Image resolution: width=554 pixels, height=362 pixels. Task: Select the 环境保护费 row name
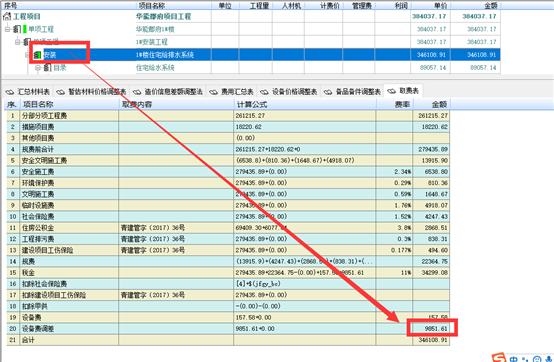pyautogui.click(x=38, y=183)
